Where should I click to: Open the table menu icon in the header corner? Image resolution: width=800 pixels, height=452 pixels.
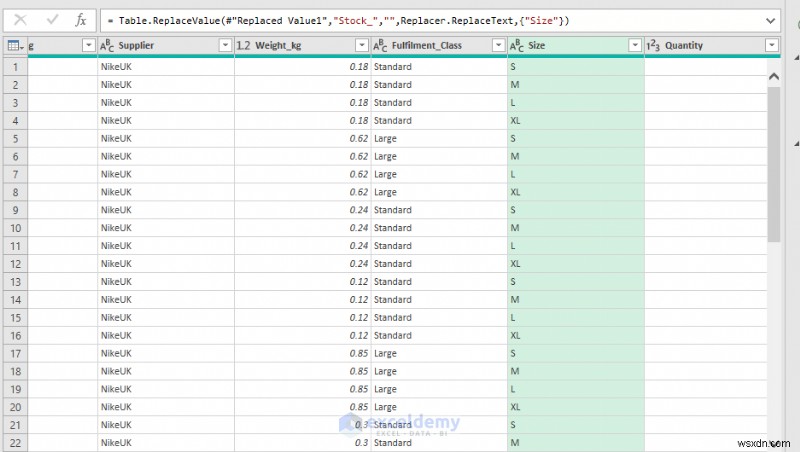coord(15,46)
